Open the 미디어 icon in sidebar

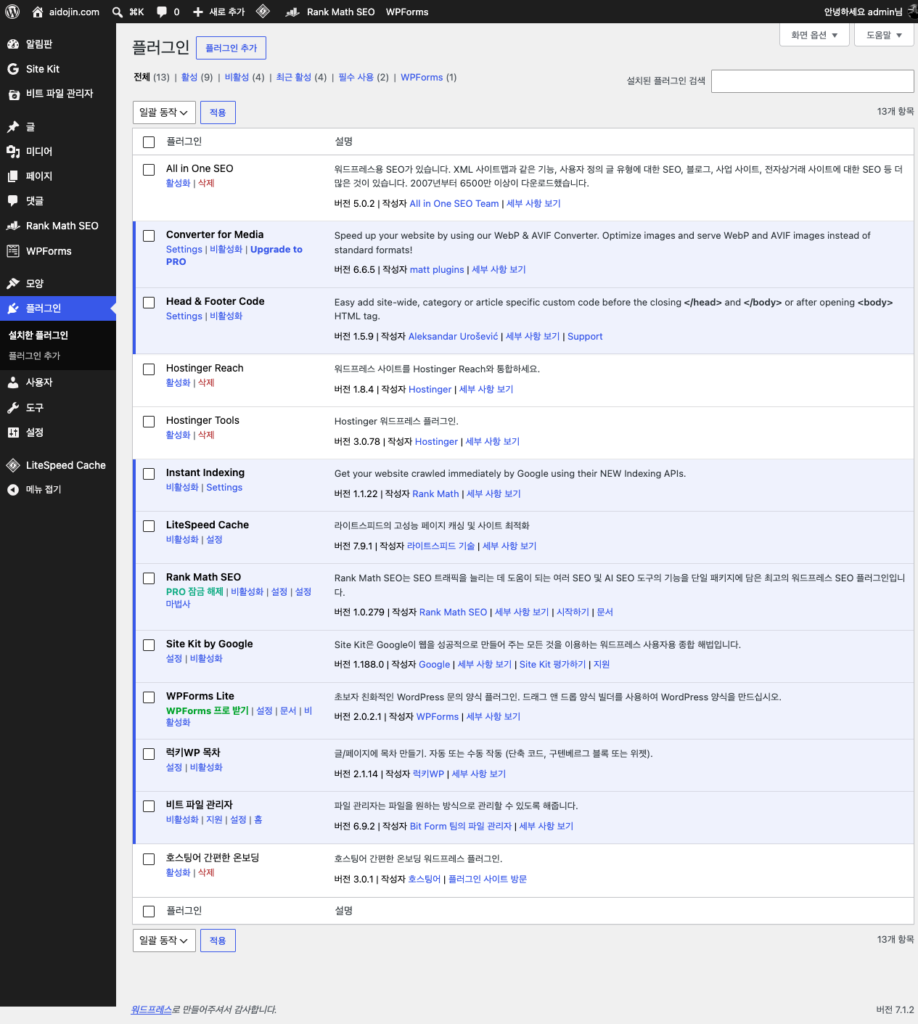(13, 152)
